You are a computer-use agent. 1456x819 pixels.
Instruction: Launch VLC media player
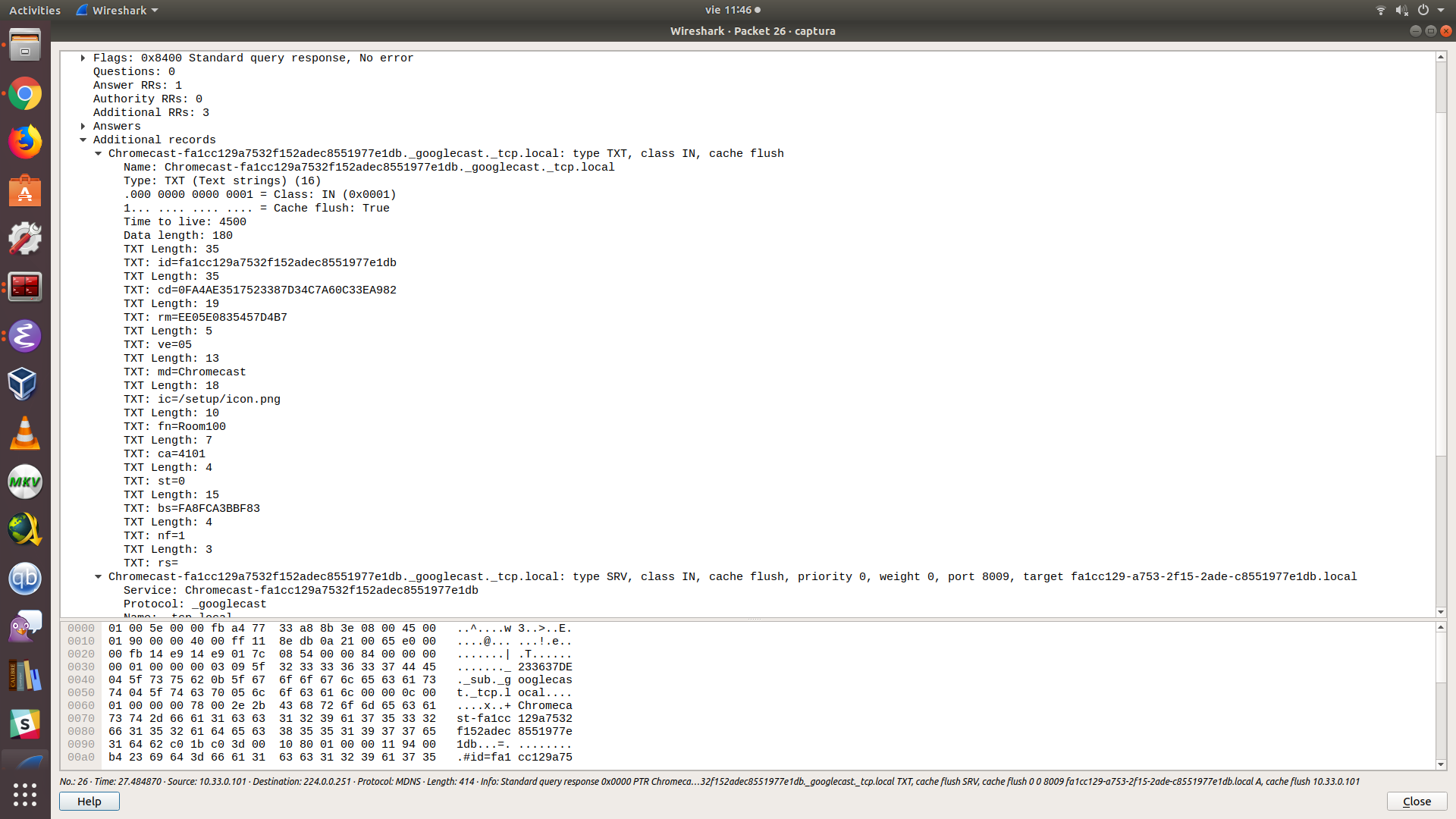[25, 433]
